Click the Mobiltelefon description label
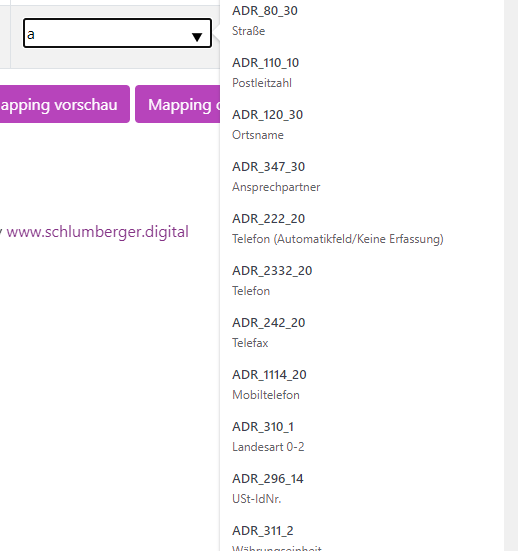The width and height of the screenshot is (518, 551). (266, 395)
